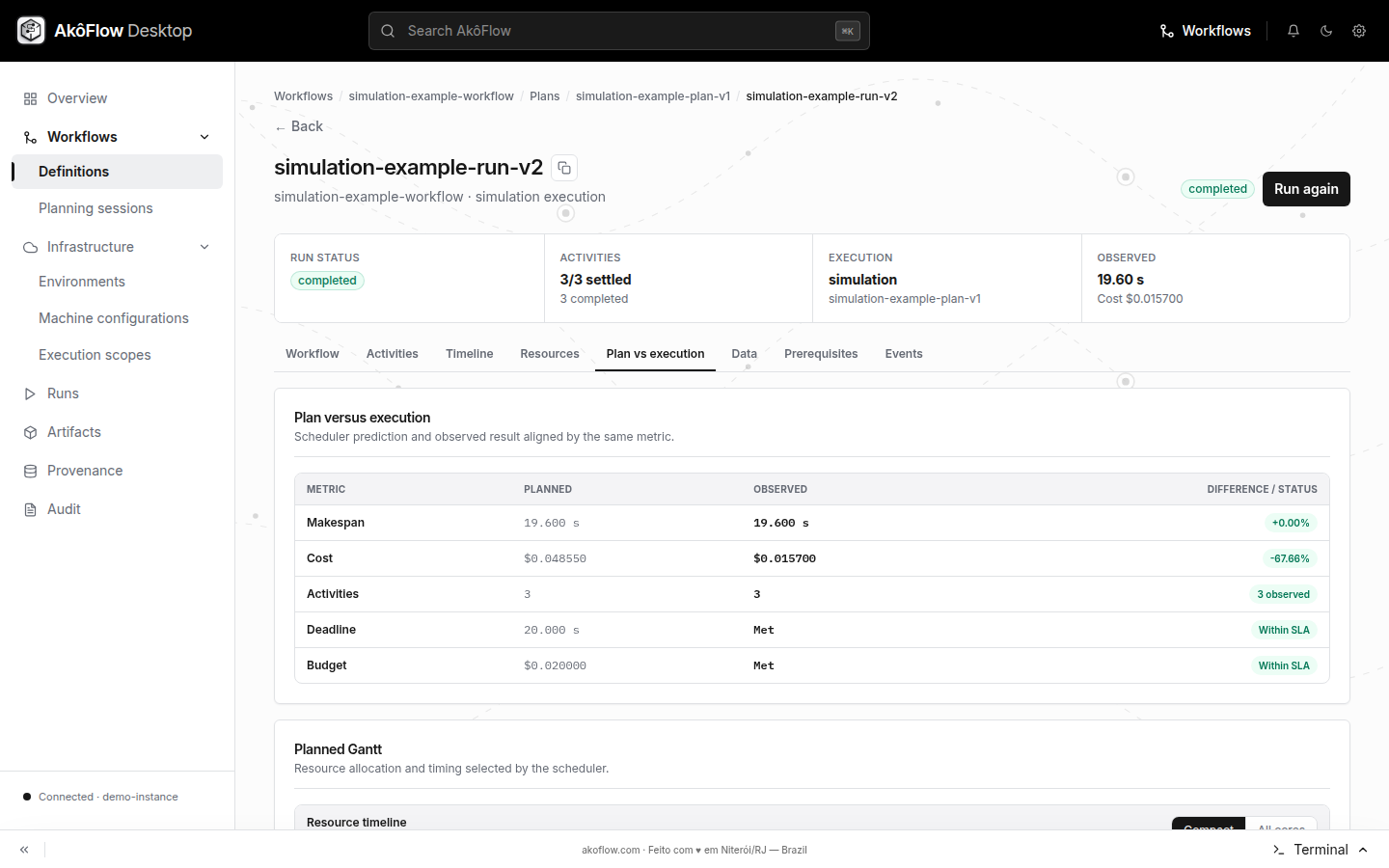Switch to the Workflow tab
The height and width of the screenshot is (868, 1389).
[313, 354]
